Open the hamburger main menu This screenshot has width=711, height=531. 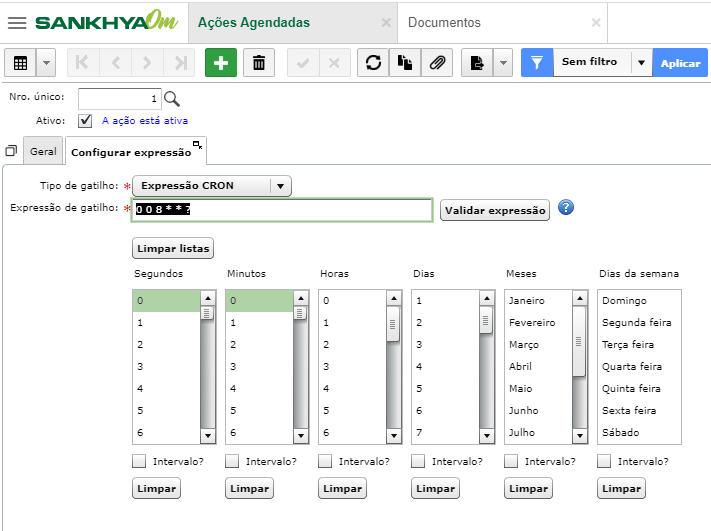pos(17,23)
